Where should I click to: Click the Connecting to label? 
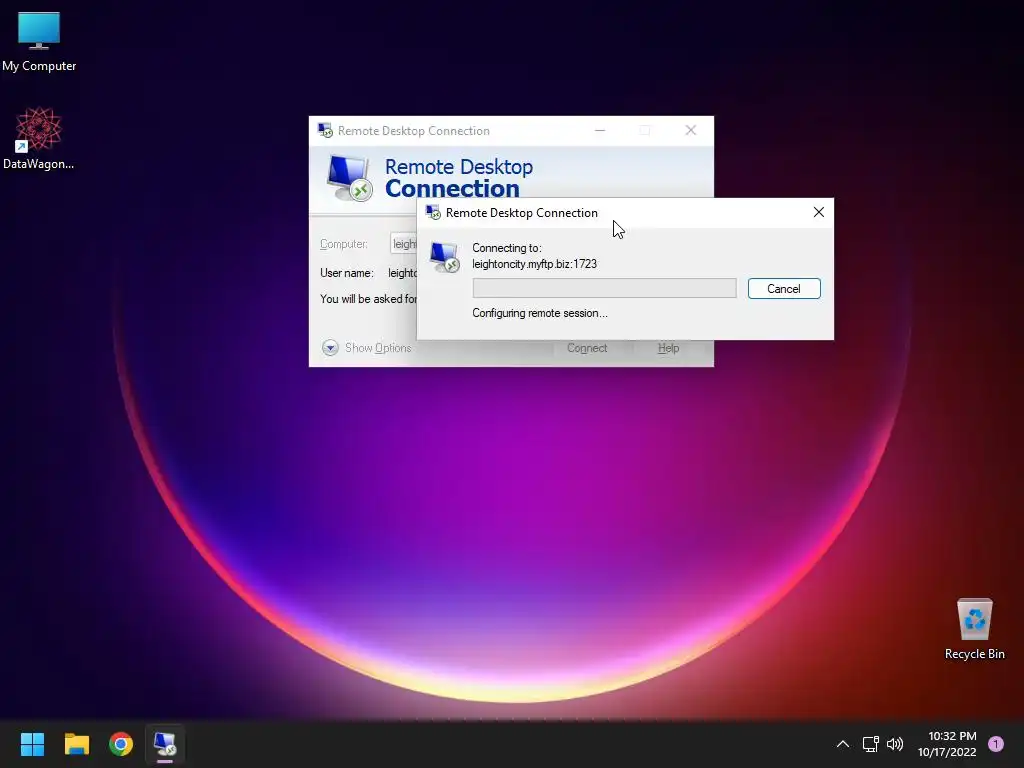coord(507,248)
